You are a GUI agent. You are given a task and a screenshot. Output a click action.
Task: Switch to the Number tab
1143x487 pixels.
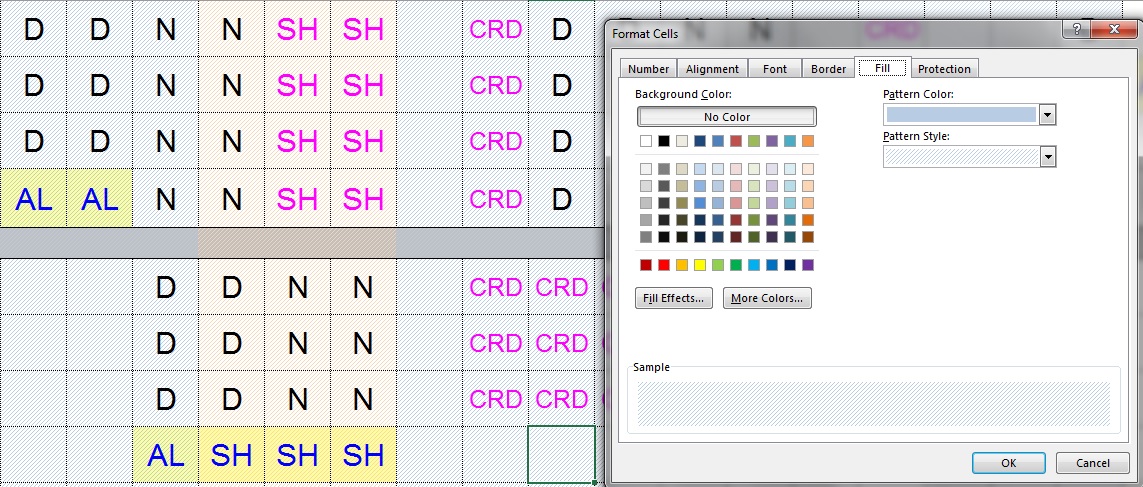[x=649, y=69]
